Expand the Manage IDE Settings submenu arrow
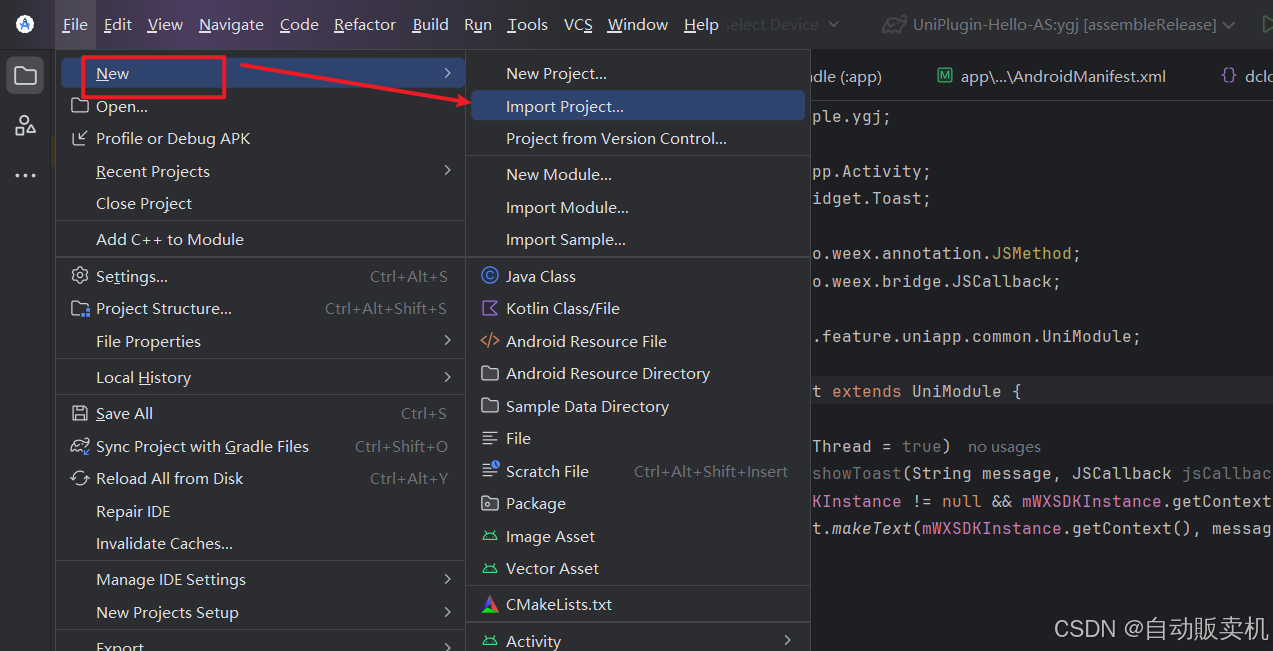 447,579
